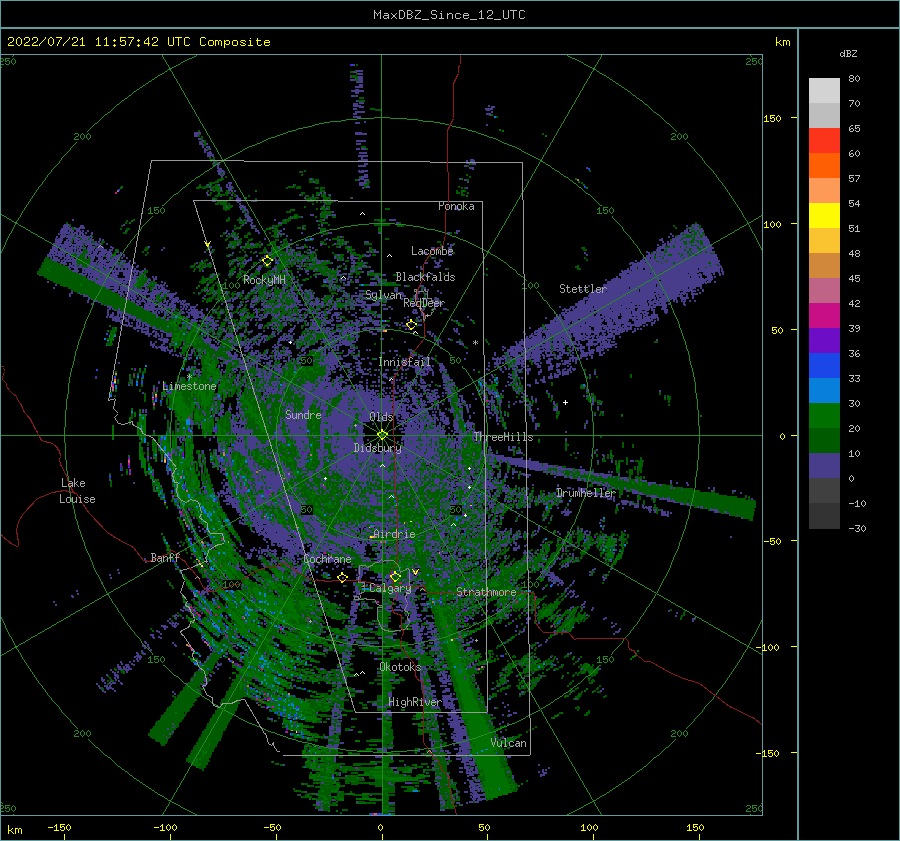The image size is (900, 841).
Task: Select the Stettler city label
Action: point(583,289)
